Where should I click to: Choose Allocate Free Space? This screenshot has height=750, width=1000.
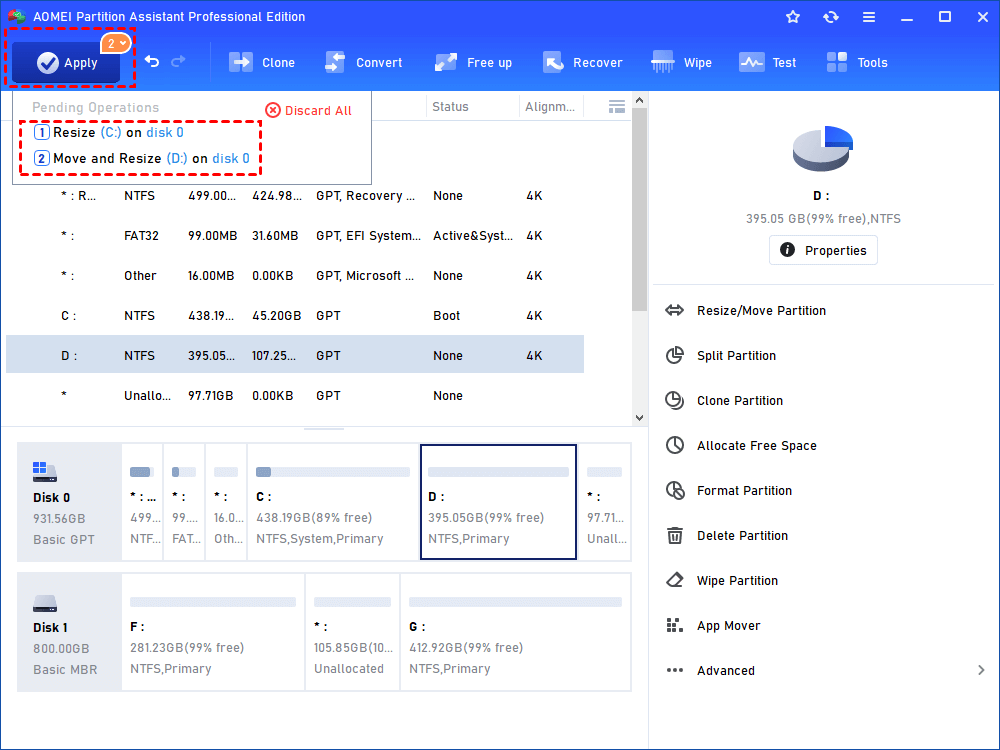(x=756, y=445)
